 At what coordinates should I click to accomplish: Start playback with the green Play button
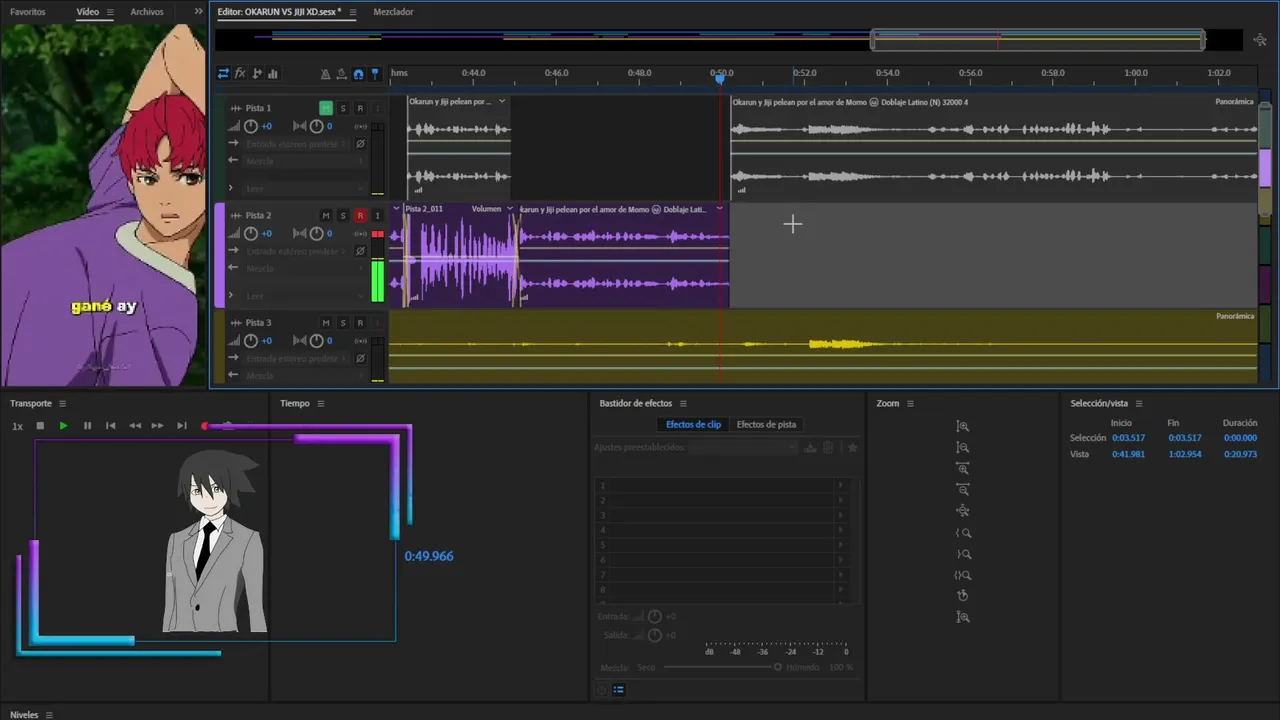tap(63, 426)
